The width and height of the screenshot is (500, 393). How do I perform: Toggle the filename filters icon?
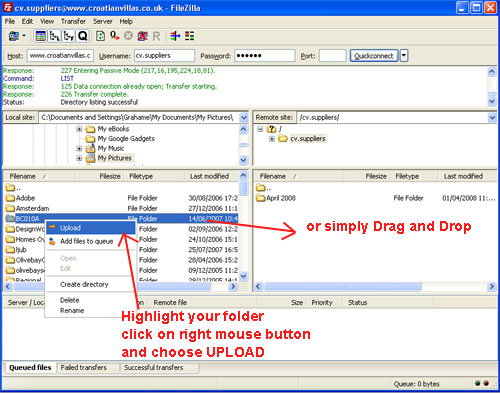(175, 36)
